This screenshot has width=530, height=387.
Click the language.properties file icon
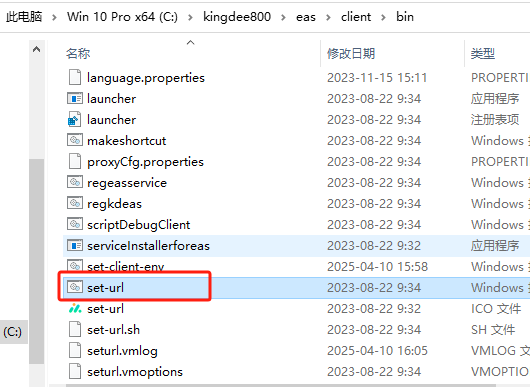[x=75, y=77]
